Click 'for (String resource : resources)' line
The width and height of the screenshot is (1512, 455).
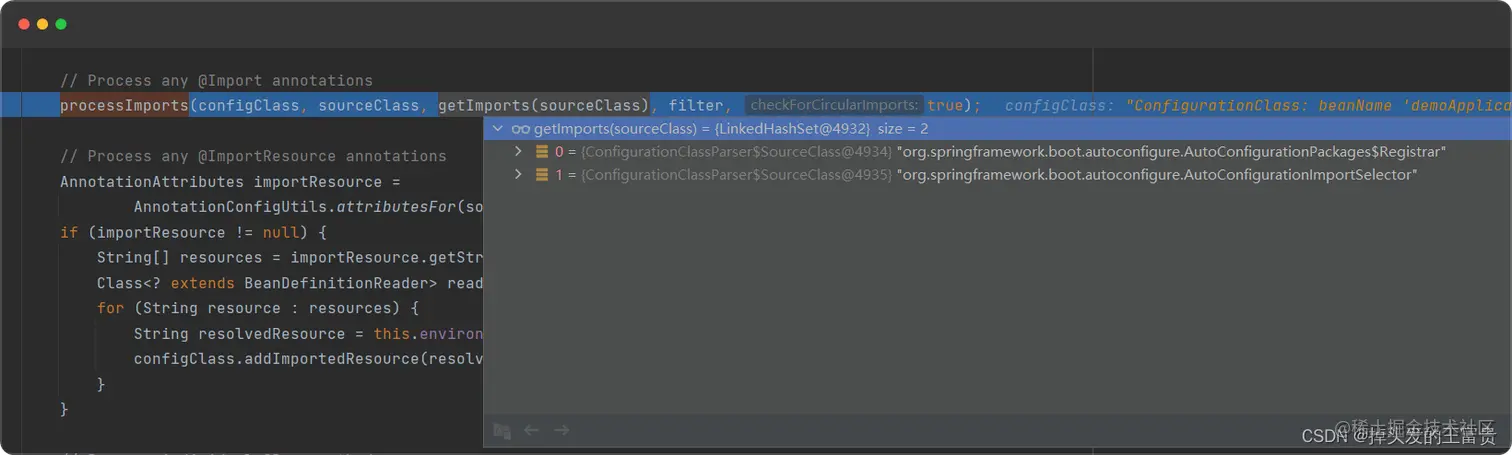click(x=258, y=308)
